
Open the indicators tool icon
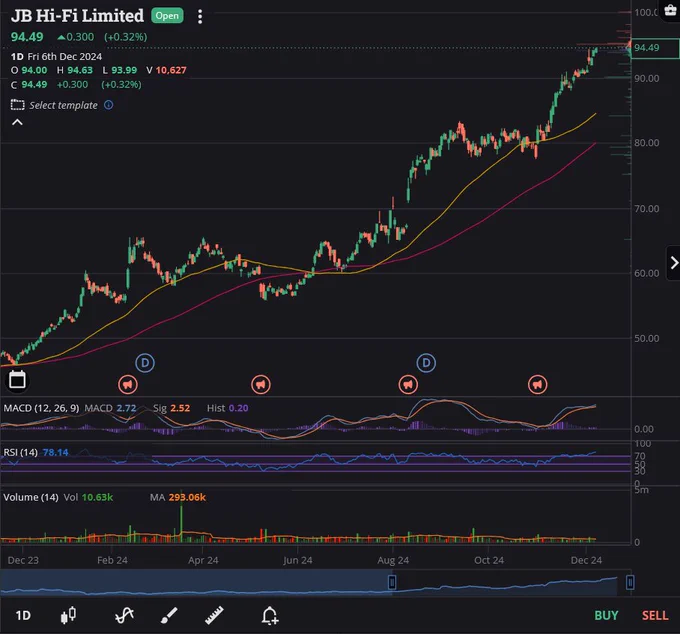click(x=124, y=615)
